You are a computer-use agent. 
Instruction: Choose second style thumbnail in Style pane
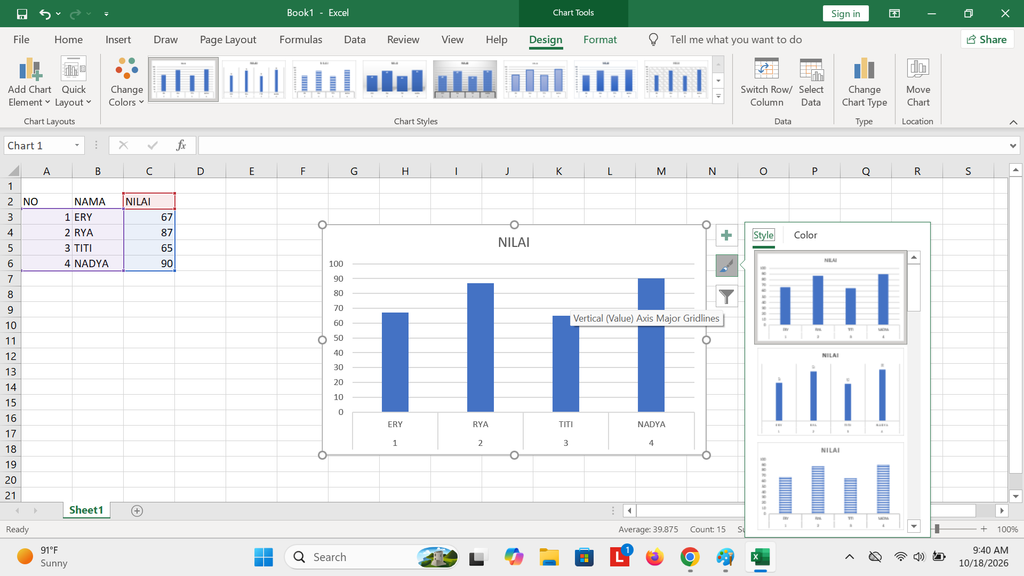tap(830, 391)
